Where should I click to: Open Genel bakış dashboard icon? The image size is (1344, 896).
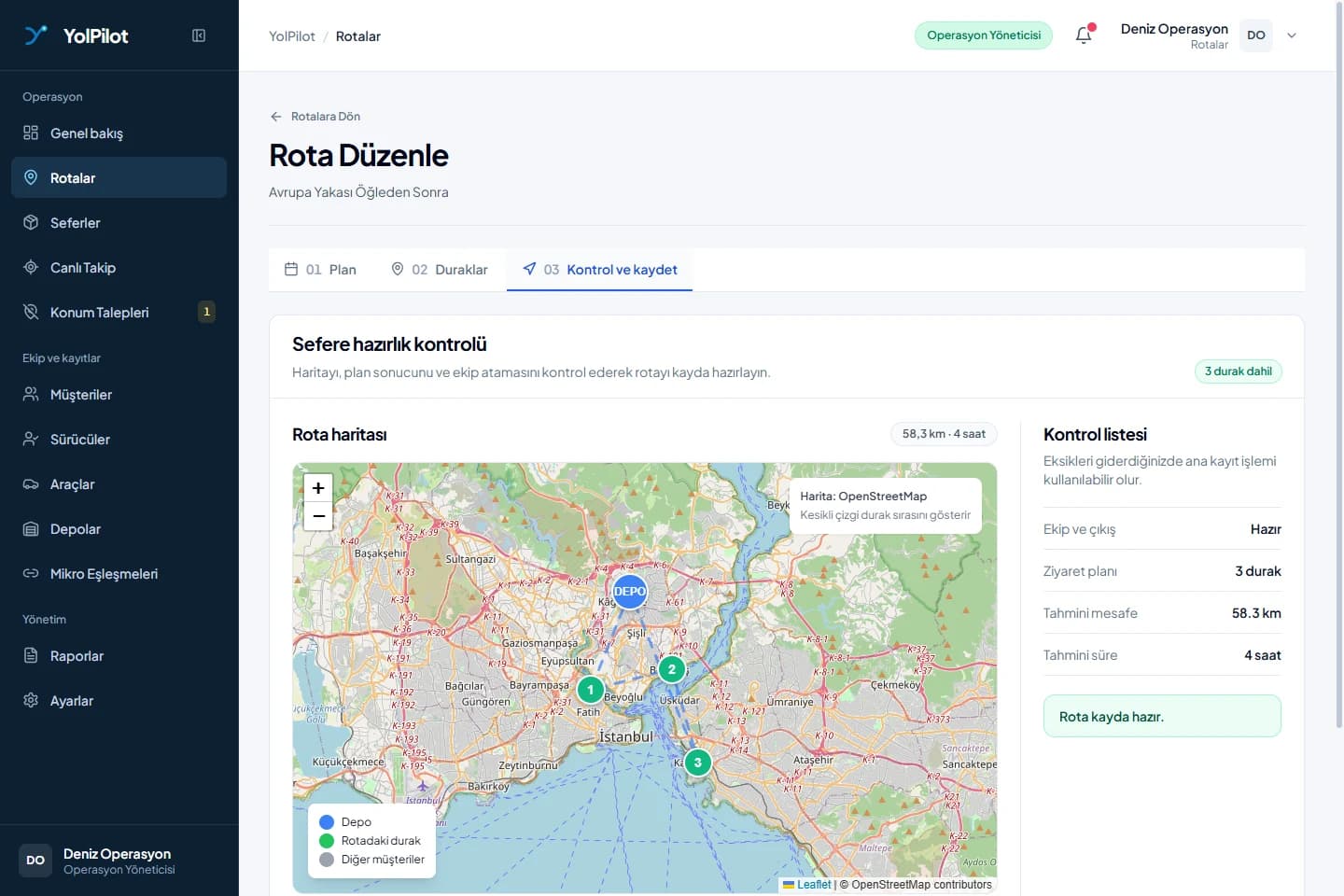click(31, 133)
